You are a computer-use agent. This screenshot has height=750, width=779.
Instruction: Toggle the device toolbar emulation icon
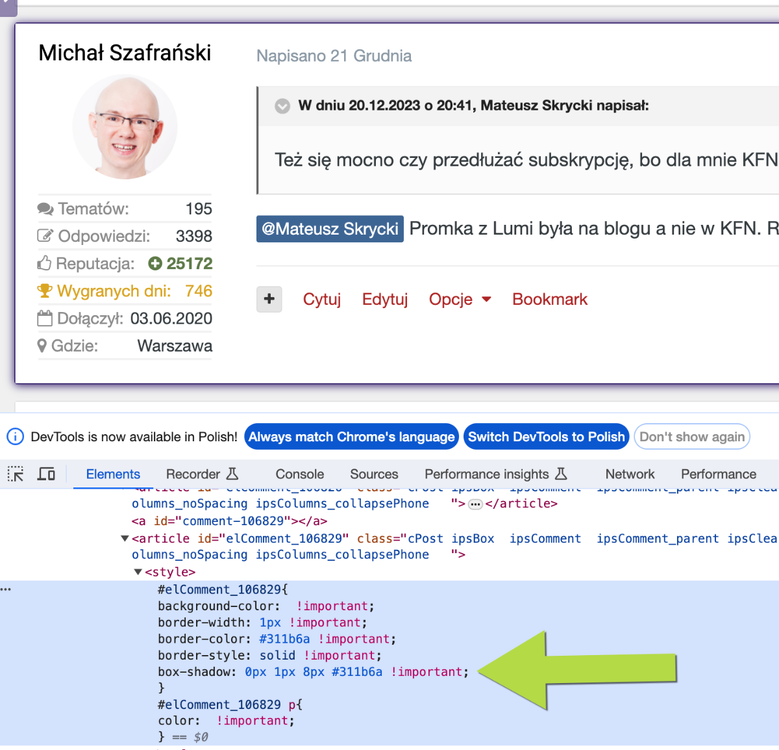pyautogui.click(x=46, y=474)
